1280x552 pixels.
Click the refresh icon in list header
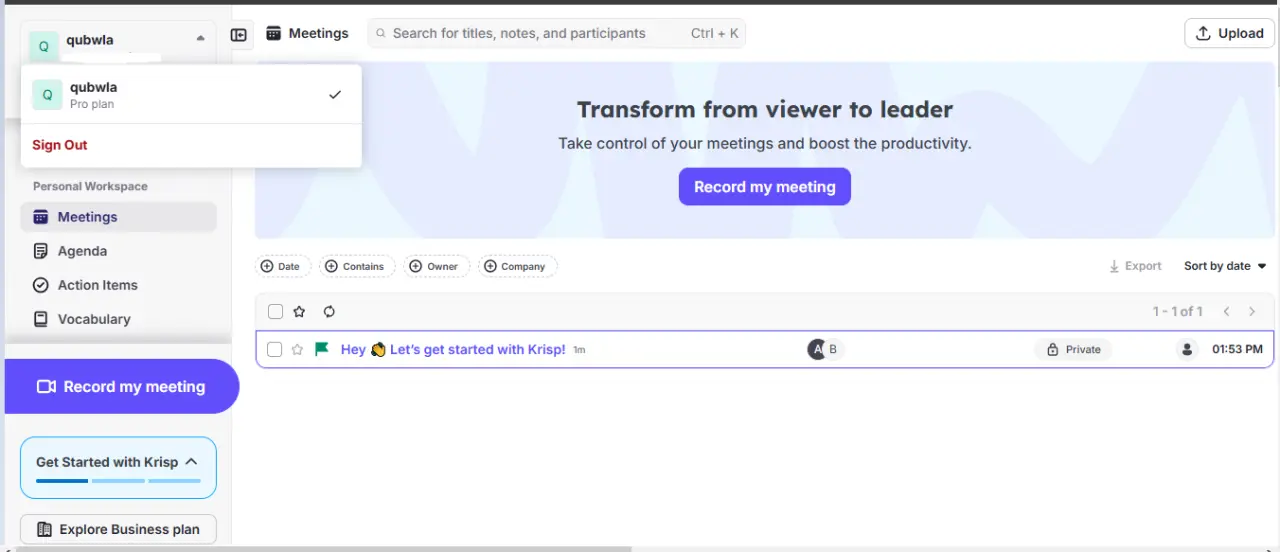tap(329, 312)
